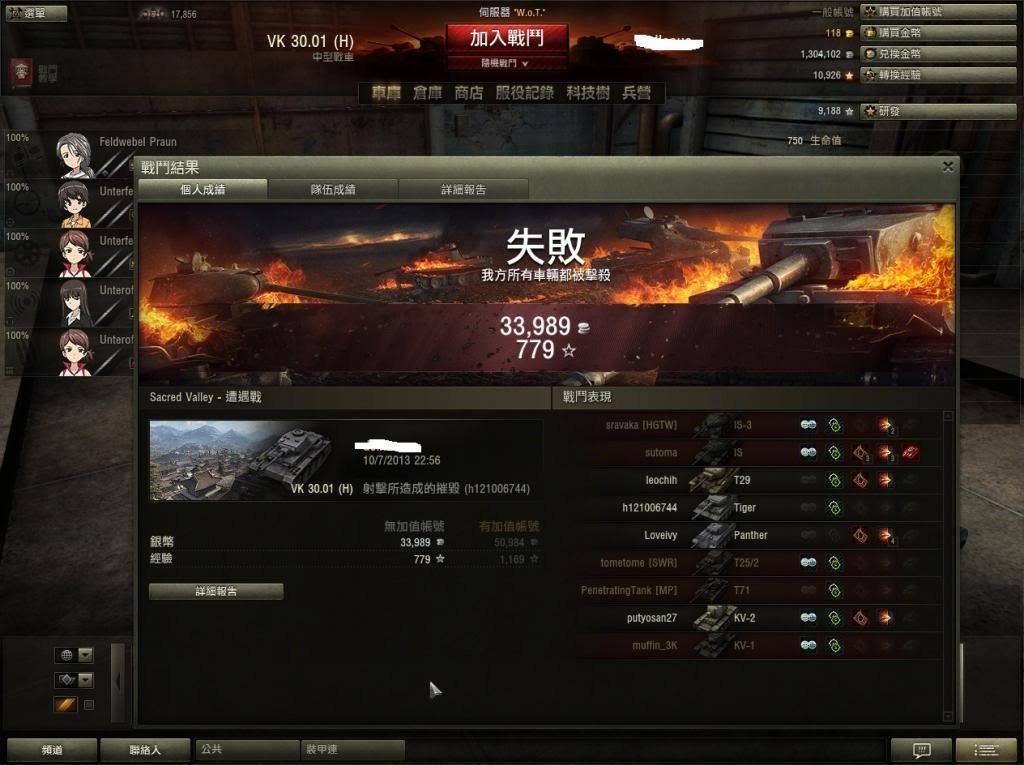This screenshot has height=765, width=1024.
Task: Click the grey-haired Feldwebel Praun crew portrait
Action: pos(74,155)
